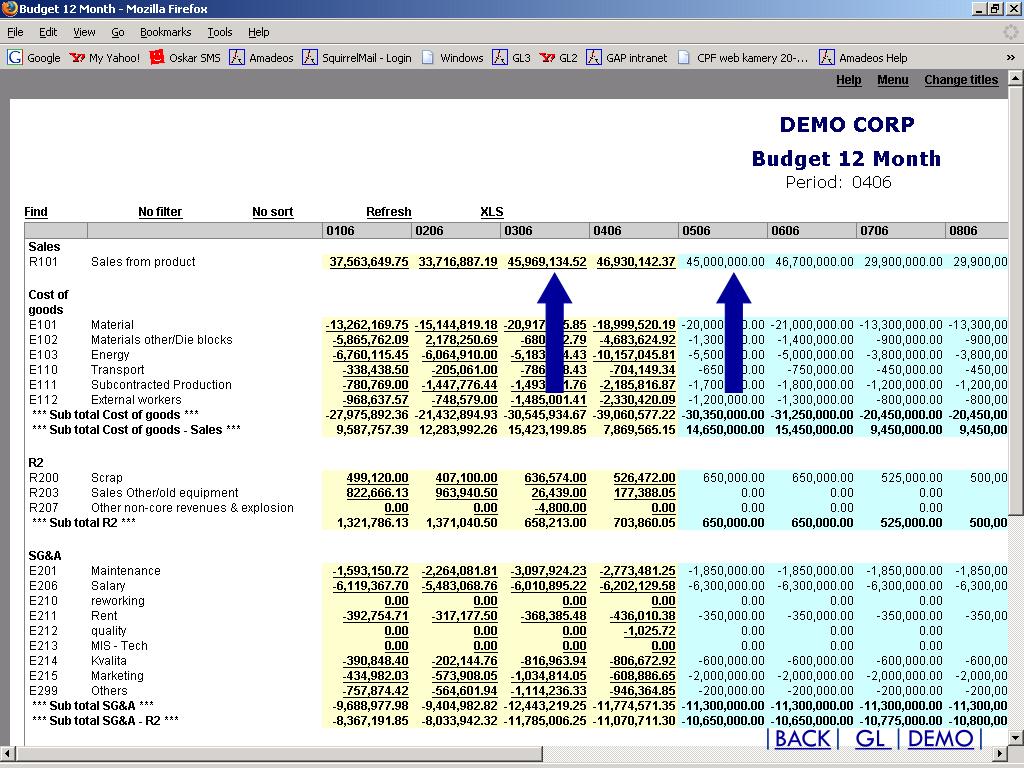Open the Help menu in menu bar
1024x768 pixels.
pyautogui.click(x=258, y=32)
